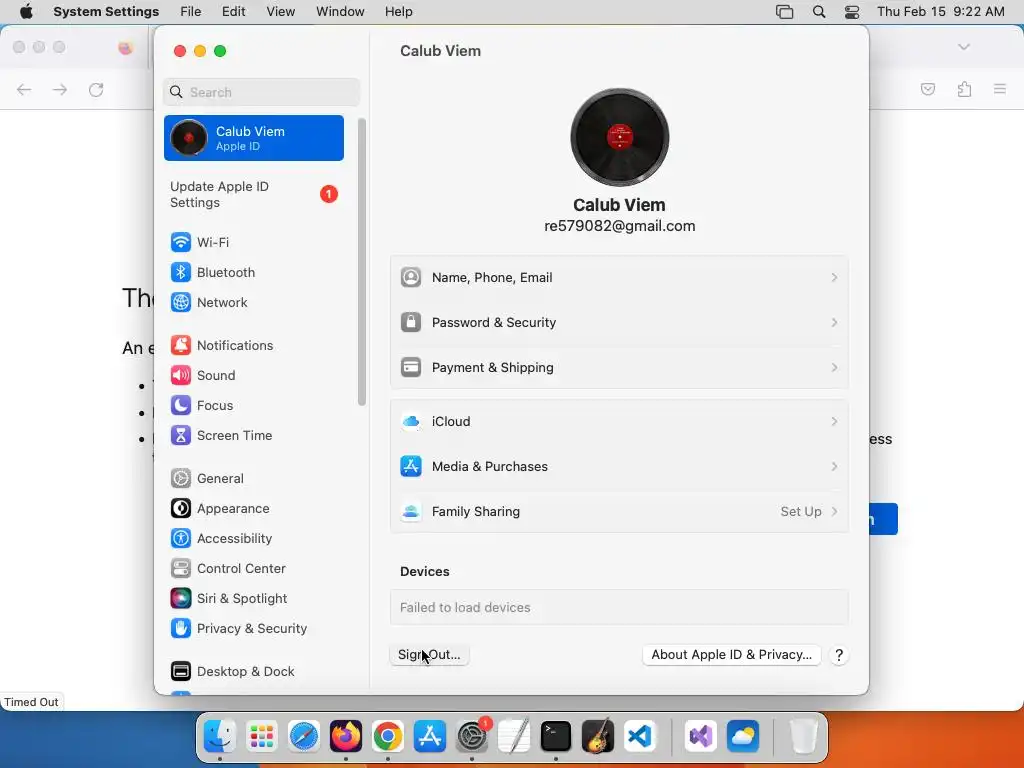The width and height of the screenshot is (1024, 768).
Task: Click System Settings icon in the Dock
Action: pos(472,737)
